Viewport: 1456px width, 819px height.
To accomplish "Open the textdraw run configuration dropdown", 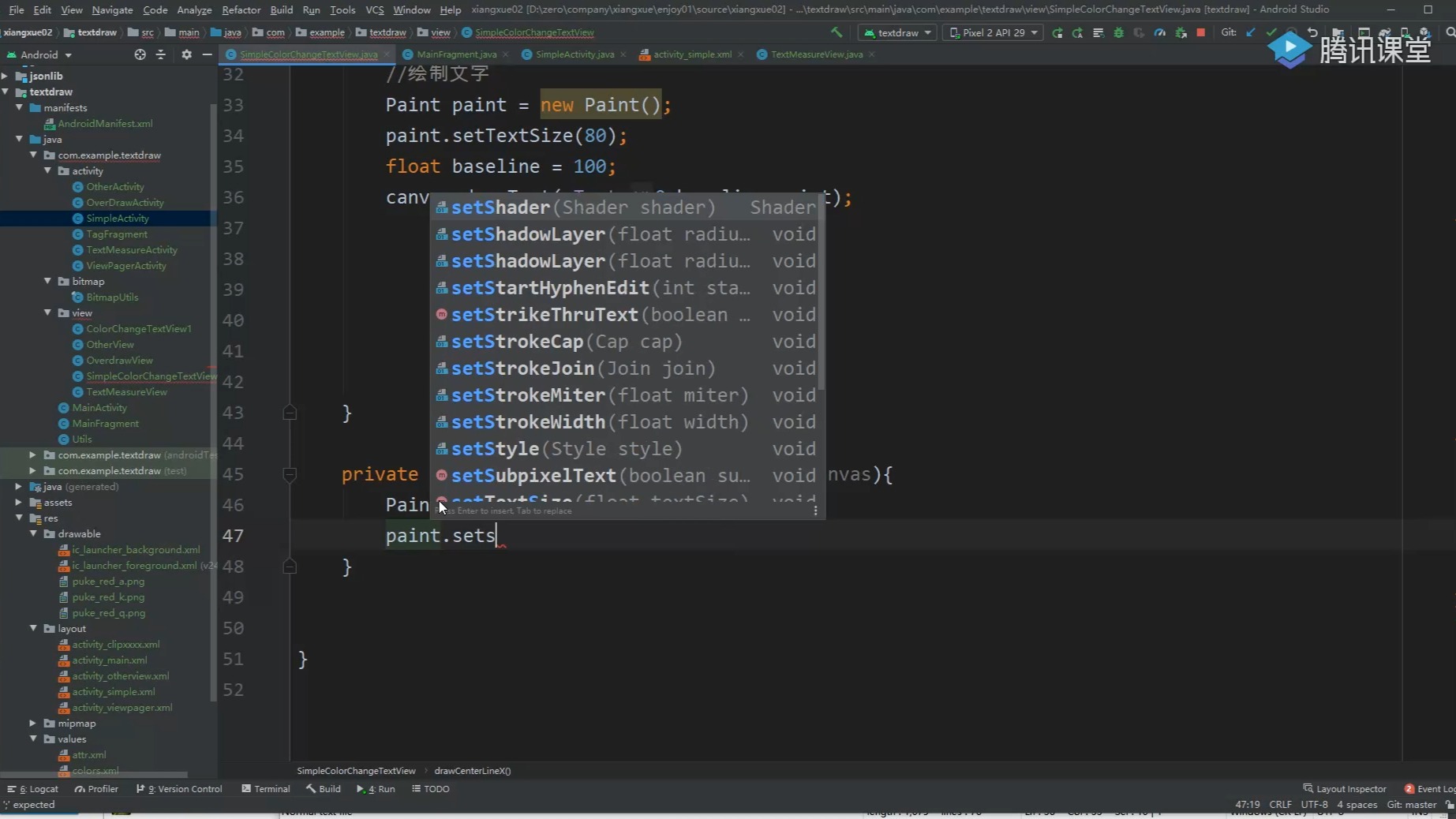I will pos(898,32).
